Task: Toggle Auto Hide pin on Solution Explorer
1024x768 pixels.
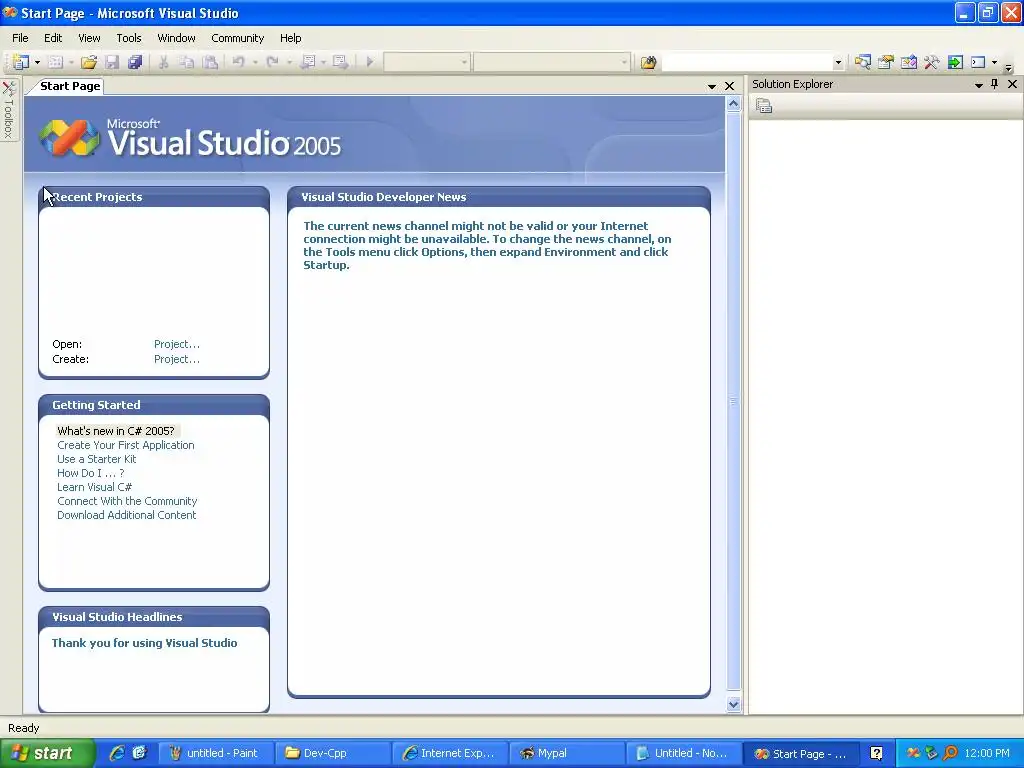Action: (x=995, y=84)
